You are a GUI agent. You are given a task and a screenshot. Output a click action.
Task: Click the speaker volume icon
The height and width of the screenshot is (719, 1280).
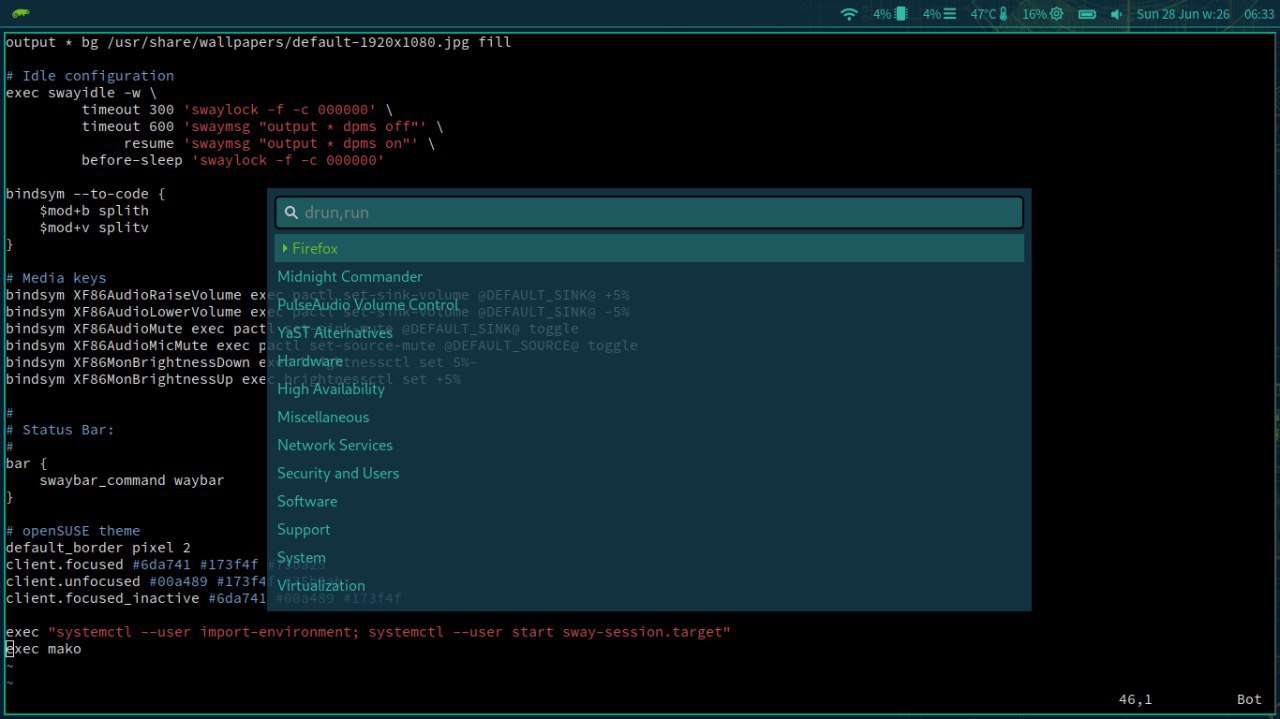[1117, 14]
